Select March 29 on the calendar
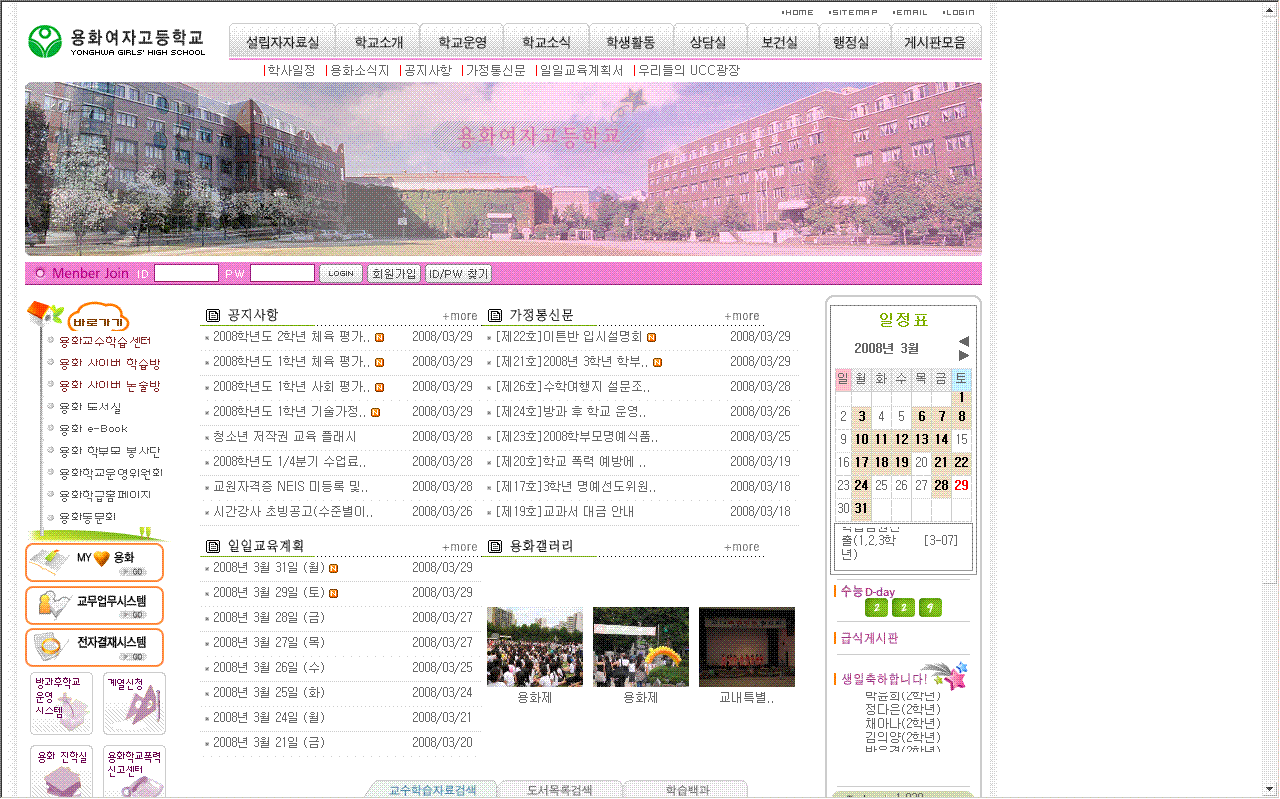This screenshot has height=799, width=1280. 961,485
